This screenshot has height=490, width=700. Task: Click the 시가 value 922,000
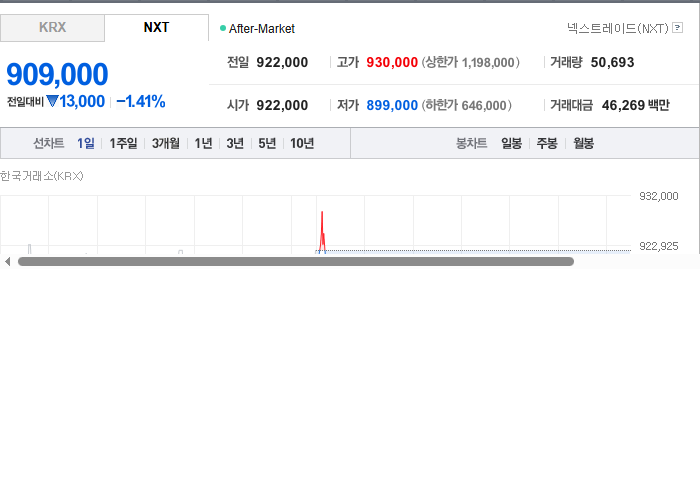point(282,105)
